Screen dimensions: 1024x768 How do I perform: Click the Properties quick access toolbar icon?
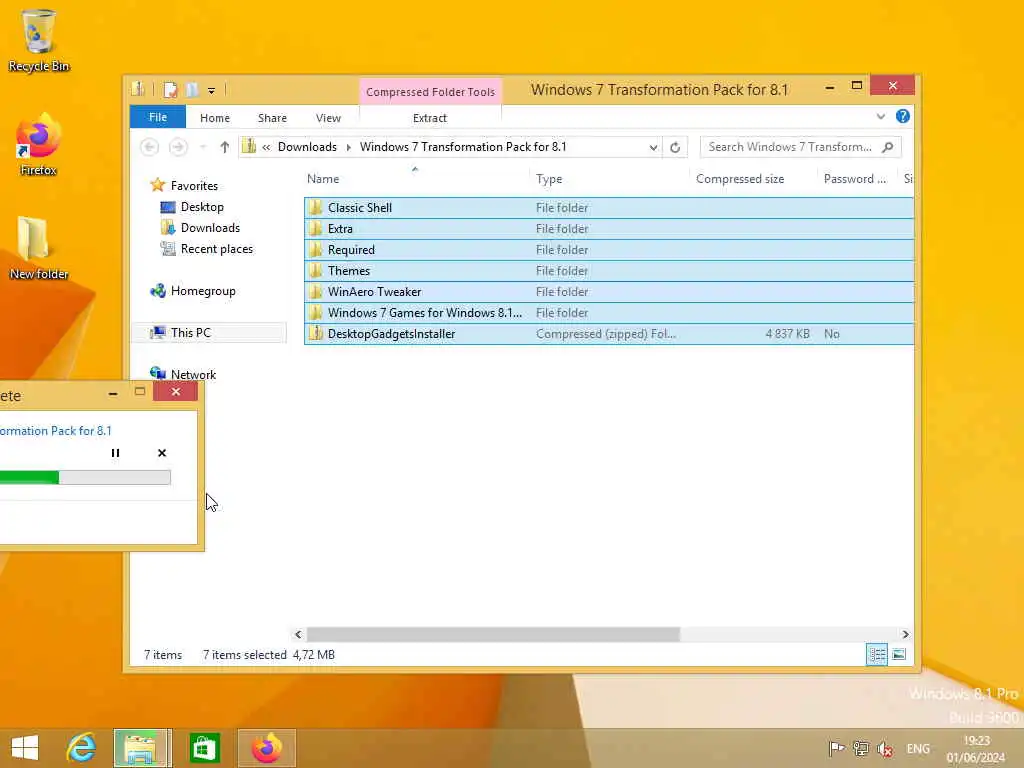(170, 89)
